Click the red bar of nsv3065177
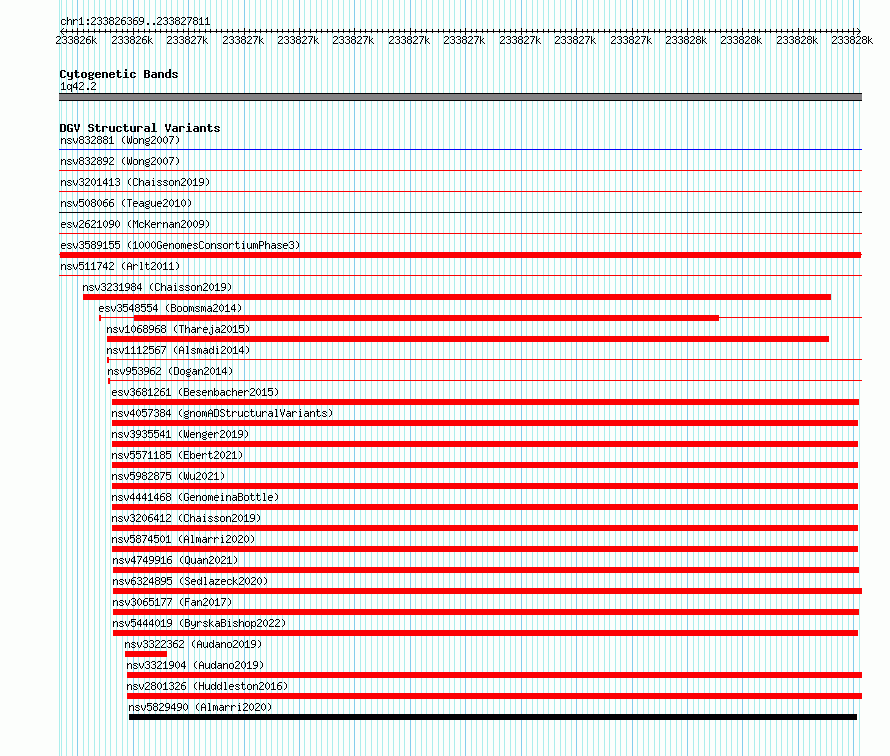The image size is (890, 756). pos(486,612)
